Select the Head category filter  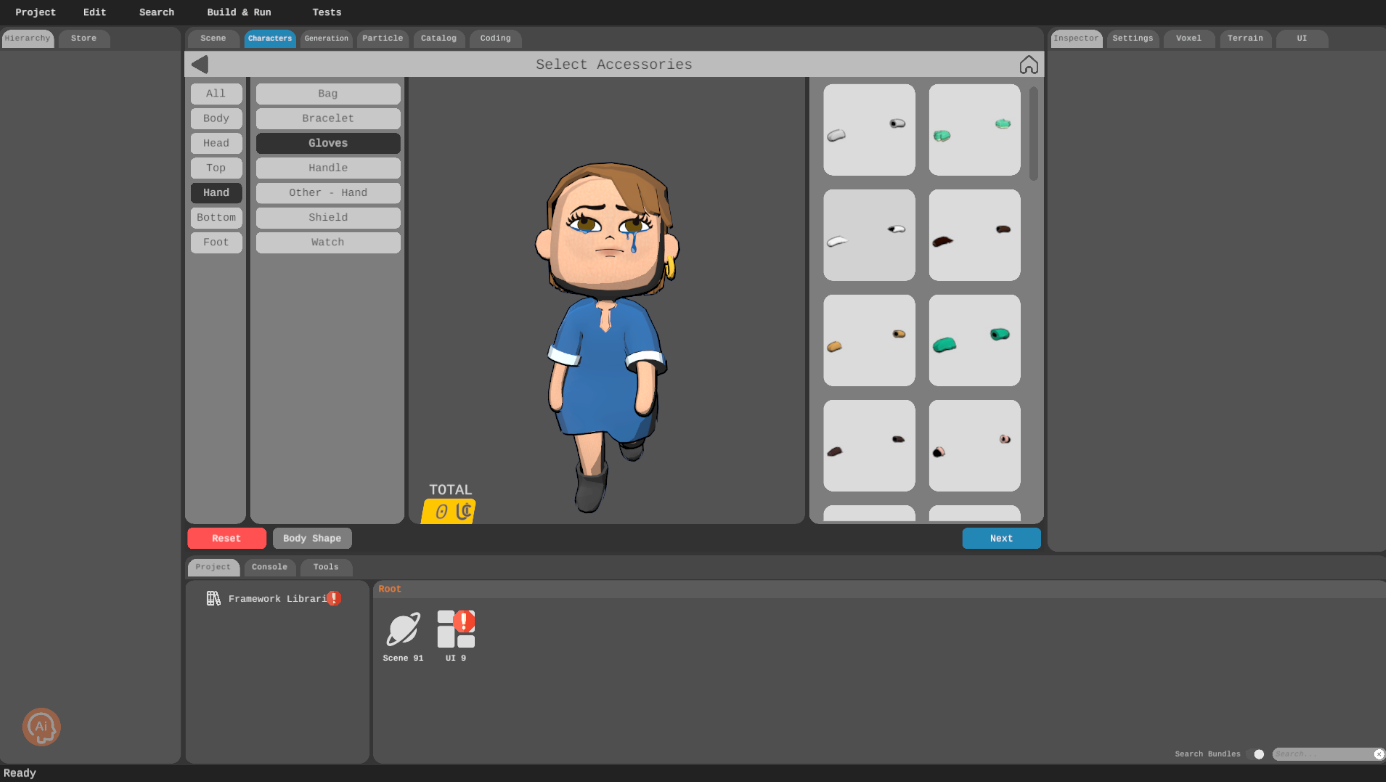[x=216, y=143]
